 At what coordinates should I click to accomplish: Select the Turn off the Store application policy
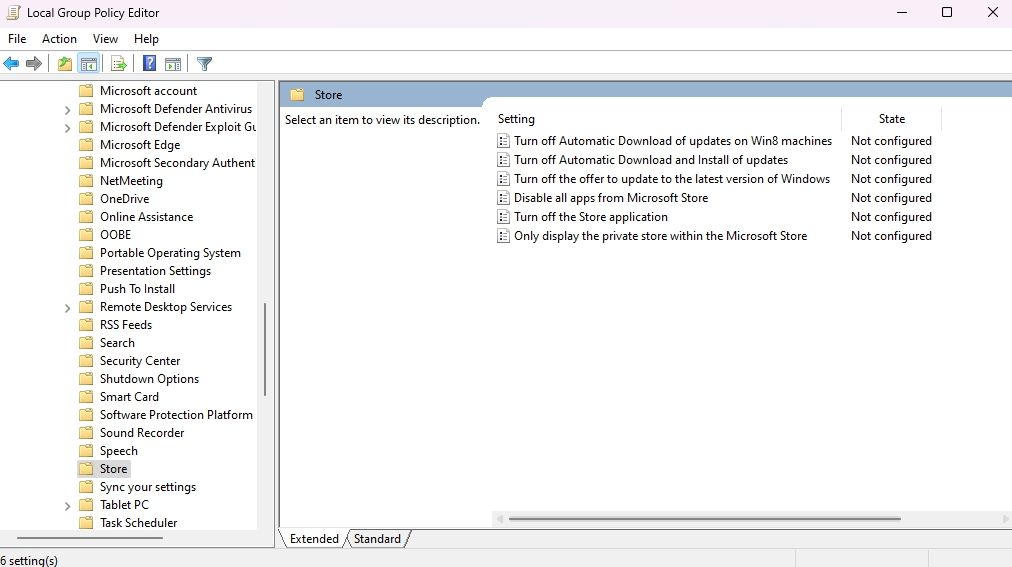[590, 217]
